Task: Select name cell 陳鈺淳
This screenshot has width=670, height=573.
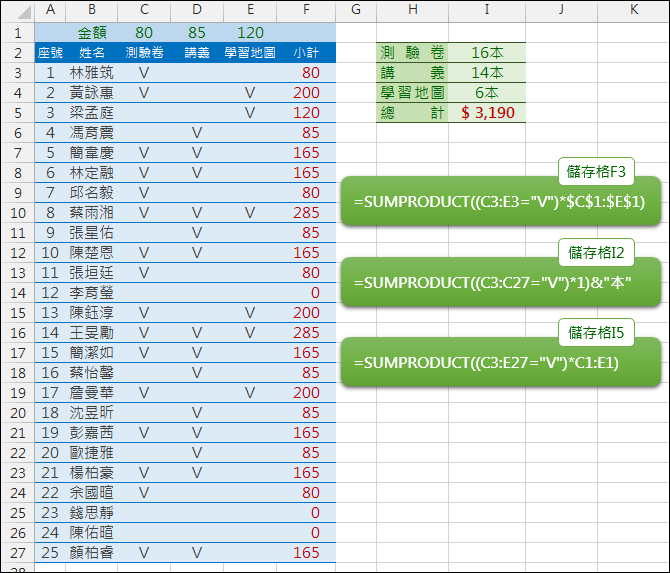Action: pos(92,313)
